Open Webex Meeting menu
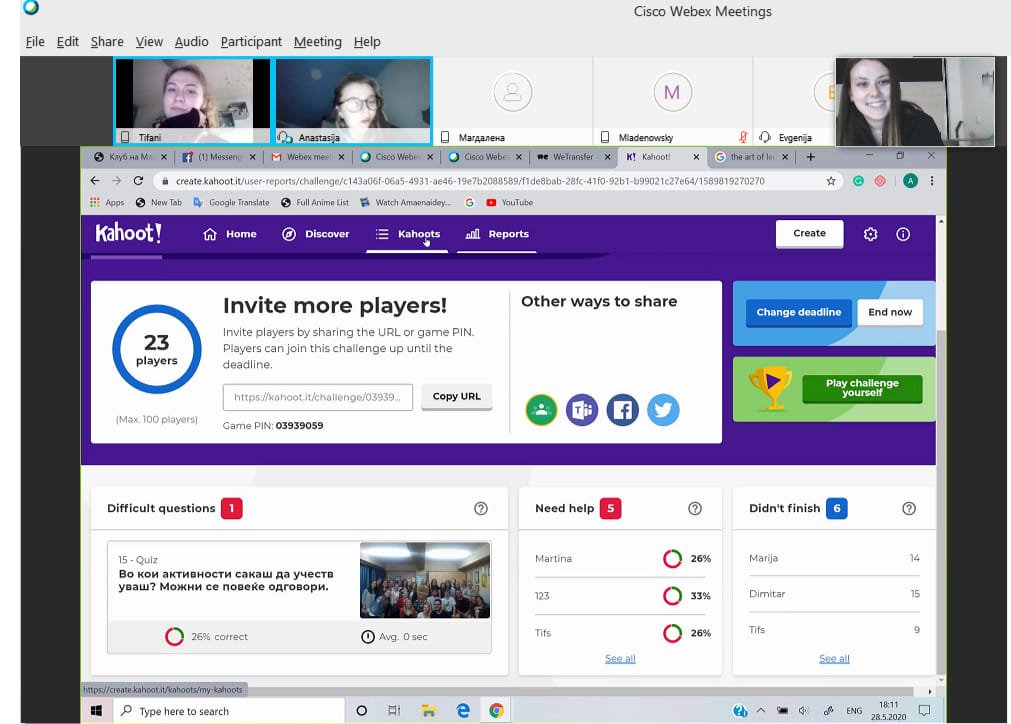The width and height of the screenshot is (1011, 724). click(x=318, y=42)
